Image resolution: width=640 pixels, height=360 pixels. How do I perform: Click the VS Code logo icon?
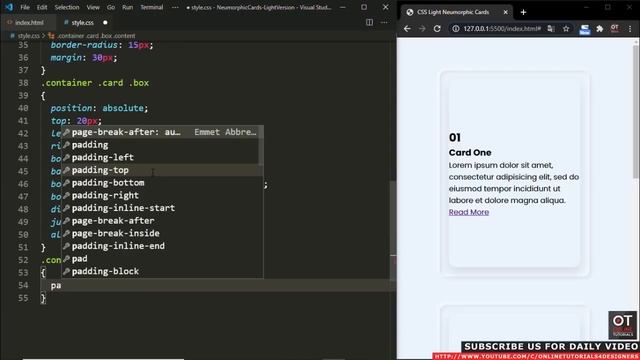click(9, 7)
